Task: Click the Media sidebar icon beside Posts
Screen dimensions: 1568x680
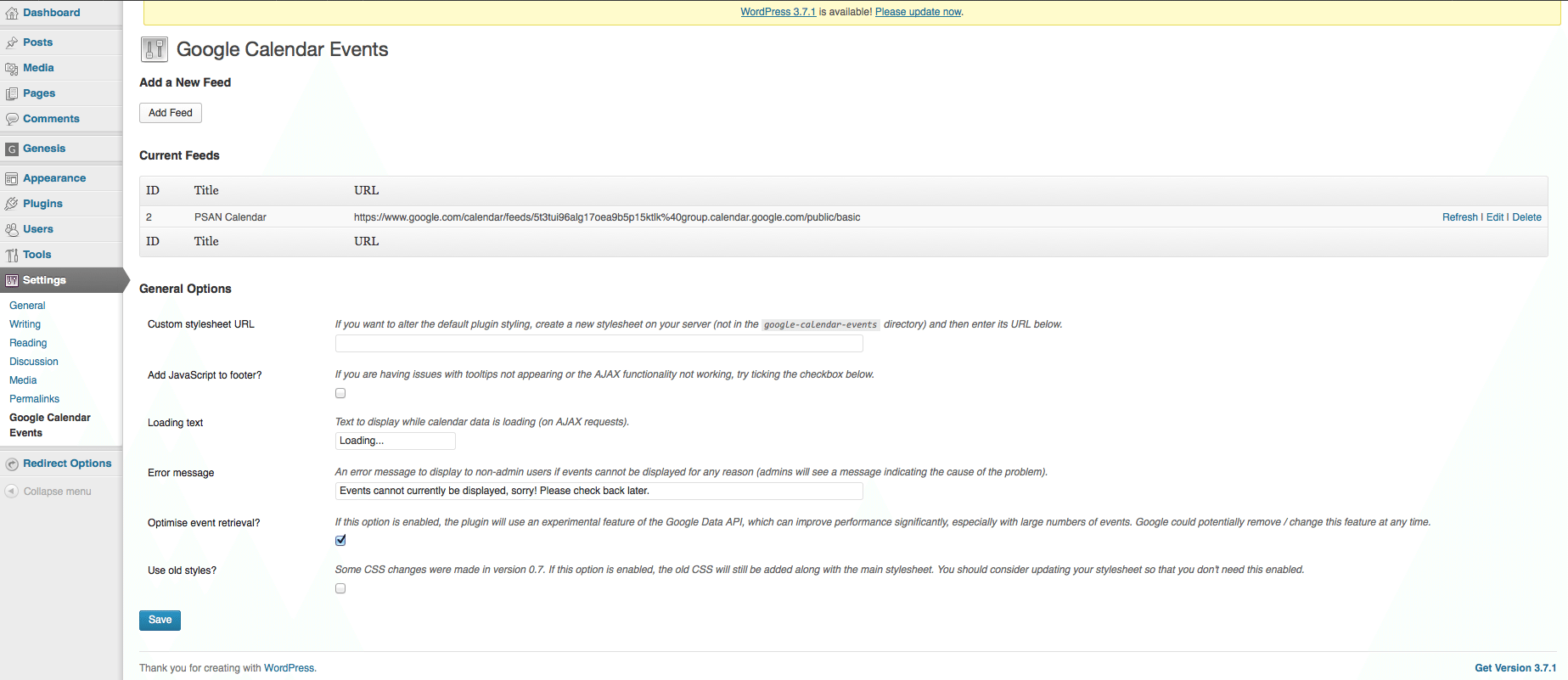Action: [12, 68]
